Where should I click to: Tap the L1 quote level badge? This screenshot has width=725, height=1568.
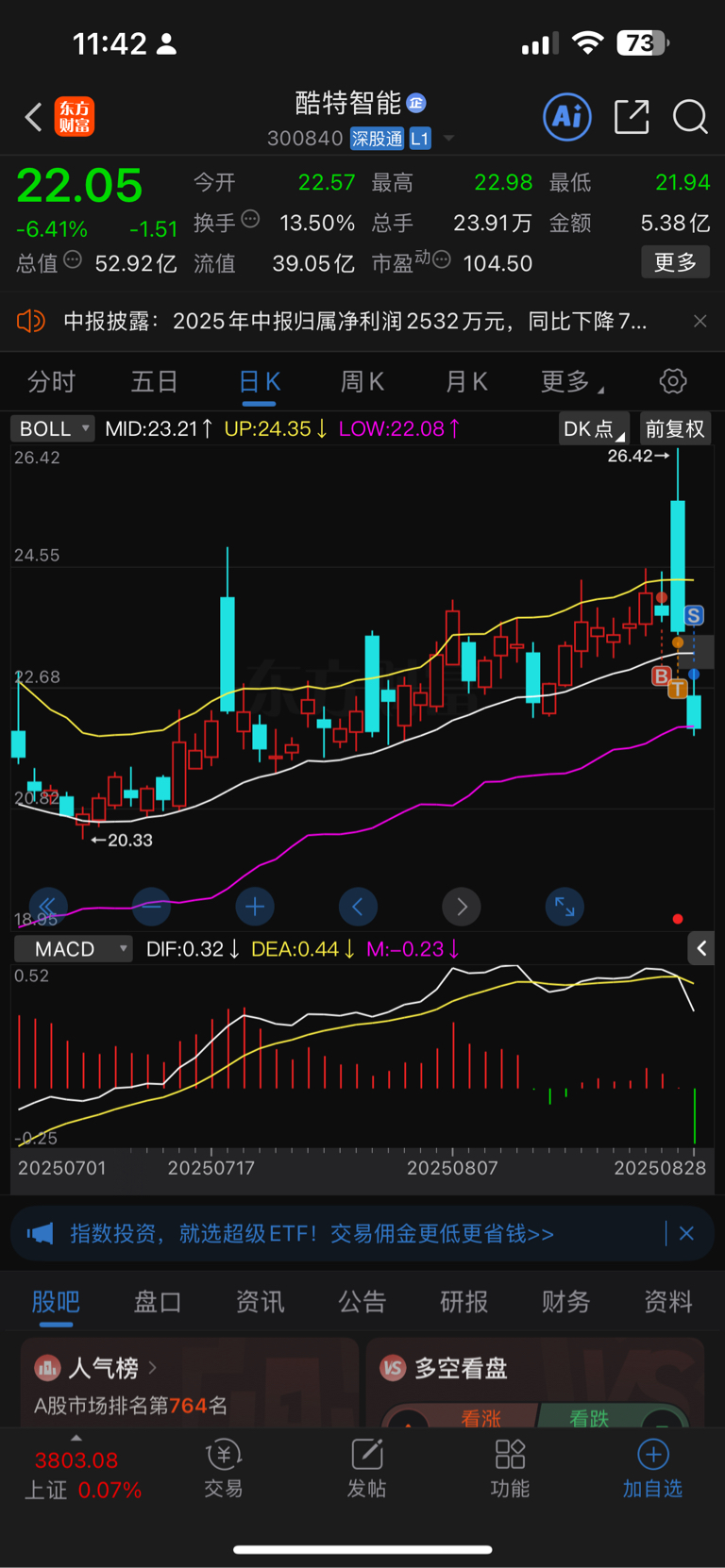(420, 139)
